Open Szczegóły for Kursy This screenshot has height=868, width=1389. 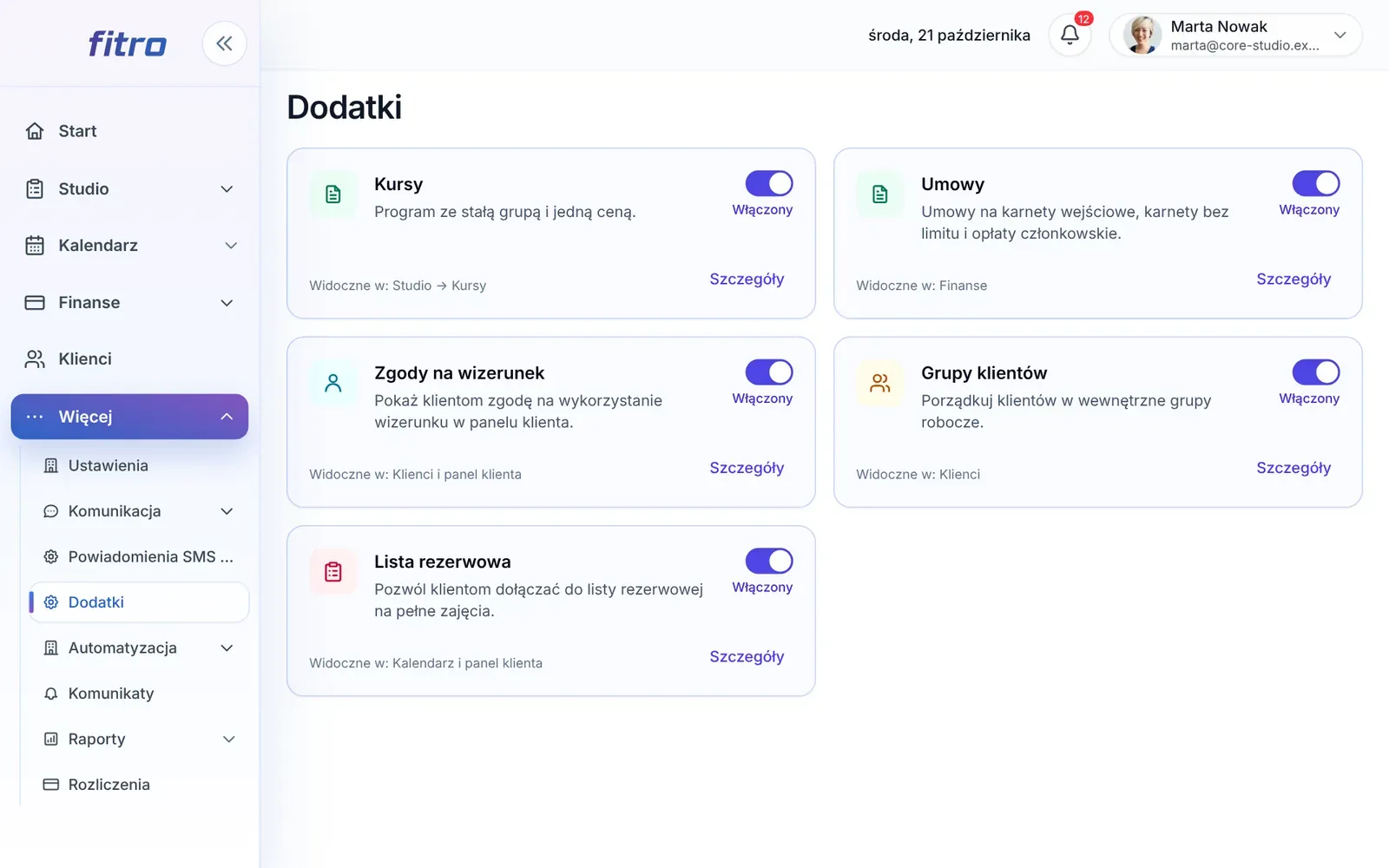tap(747, 279)
